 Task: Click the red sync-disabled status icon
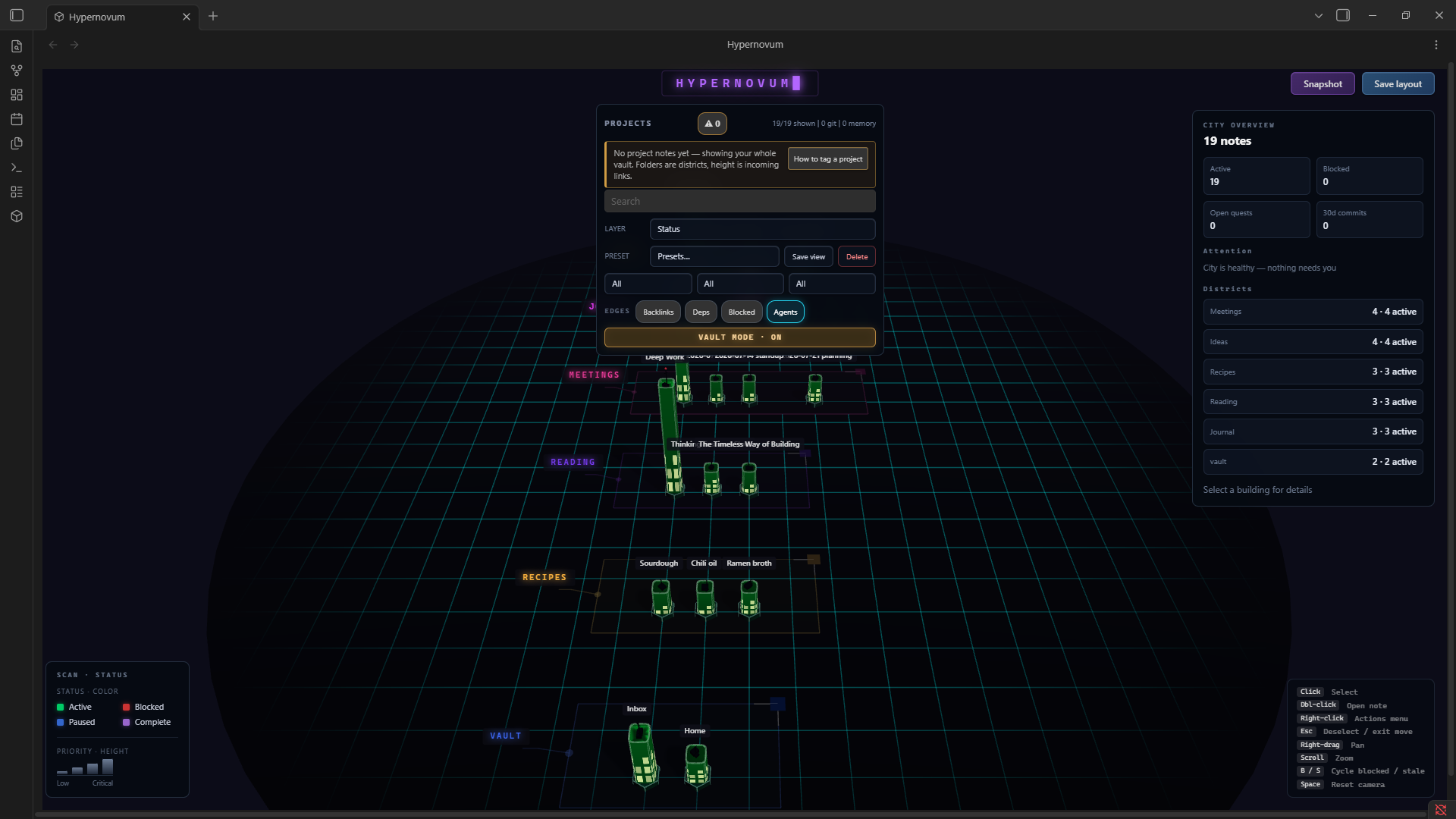pyautogui.click(x=1441, y=810)
